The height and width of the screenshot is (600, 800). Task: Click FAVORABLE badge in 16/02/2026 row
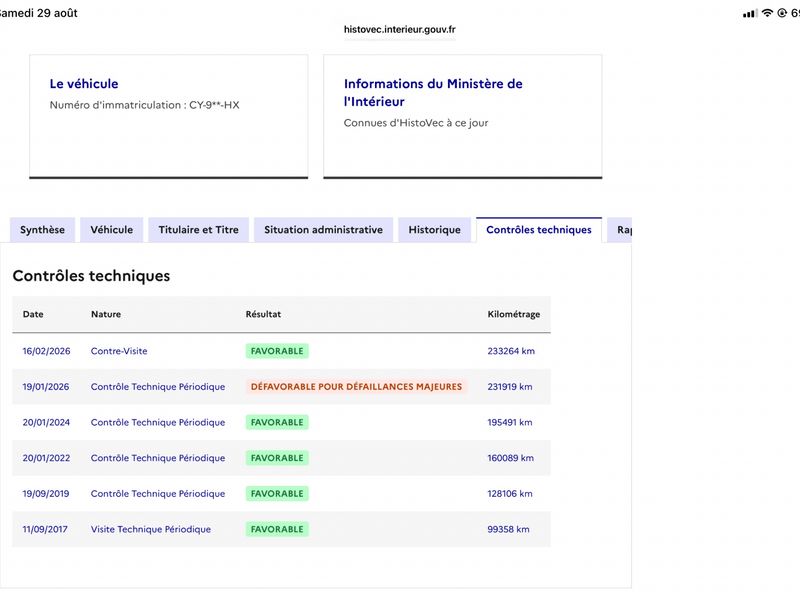277,351
